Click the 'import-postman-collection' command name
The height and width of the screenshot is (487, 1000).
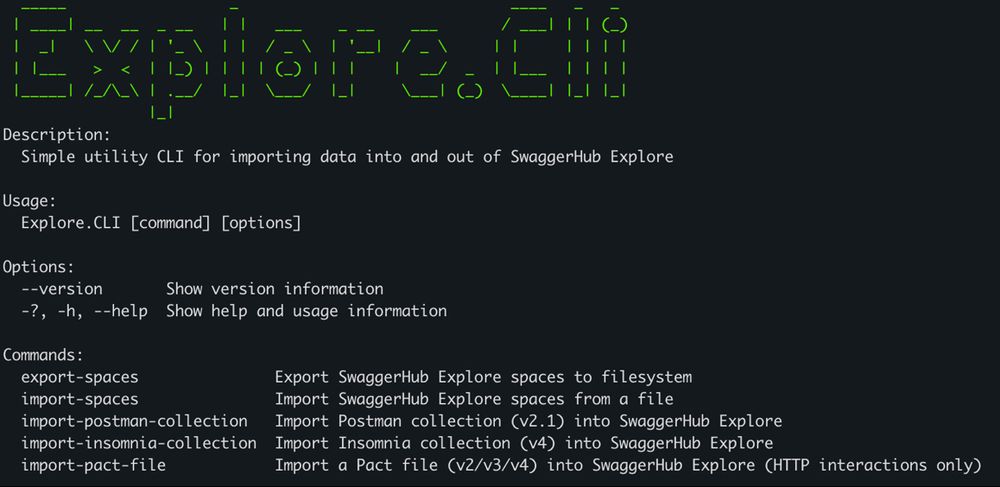tap(134, 421)
